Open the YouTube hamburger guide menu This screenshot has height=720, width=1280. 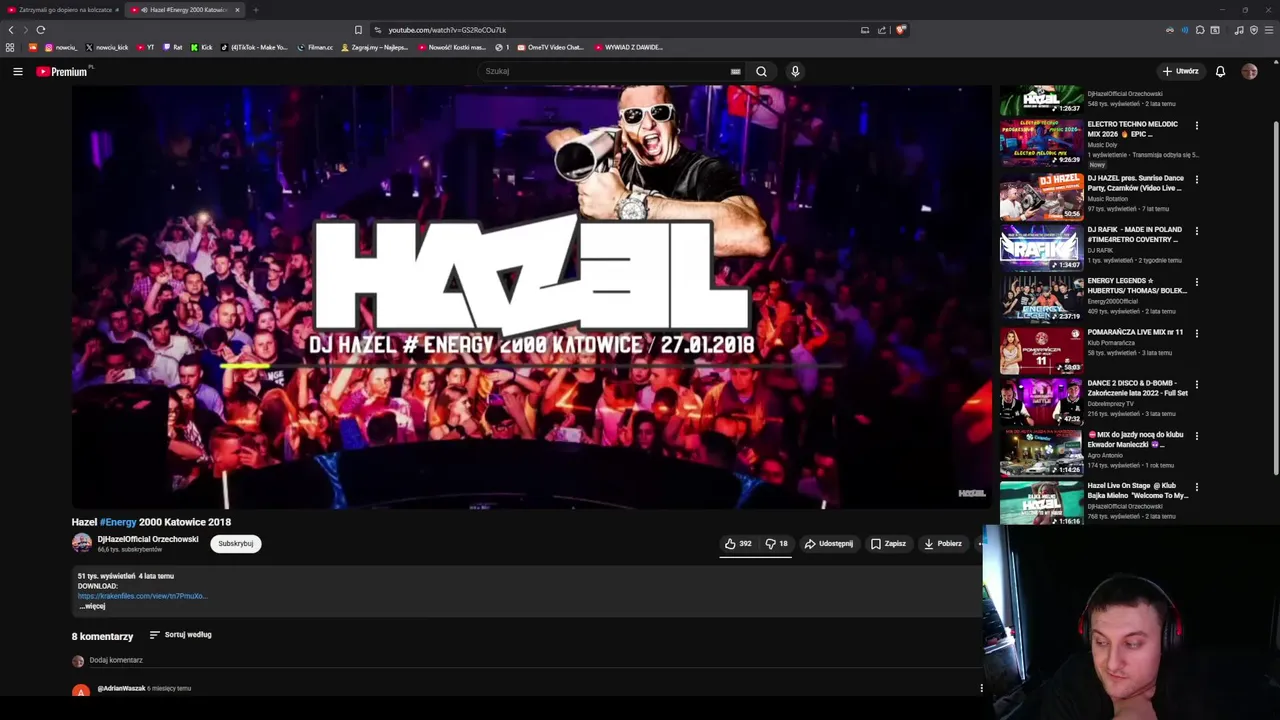tap(17, 71)
